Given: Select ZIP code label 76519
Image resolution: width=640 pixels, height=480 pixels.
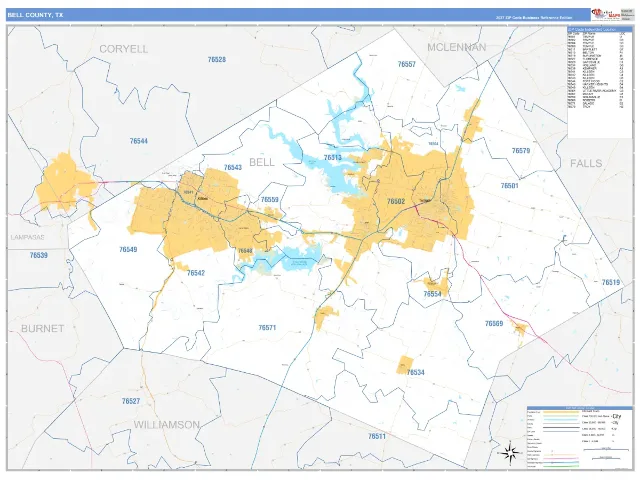Looking at the screenshot, I should click(611, 282).
